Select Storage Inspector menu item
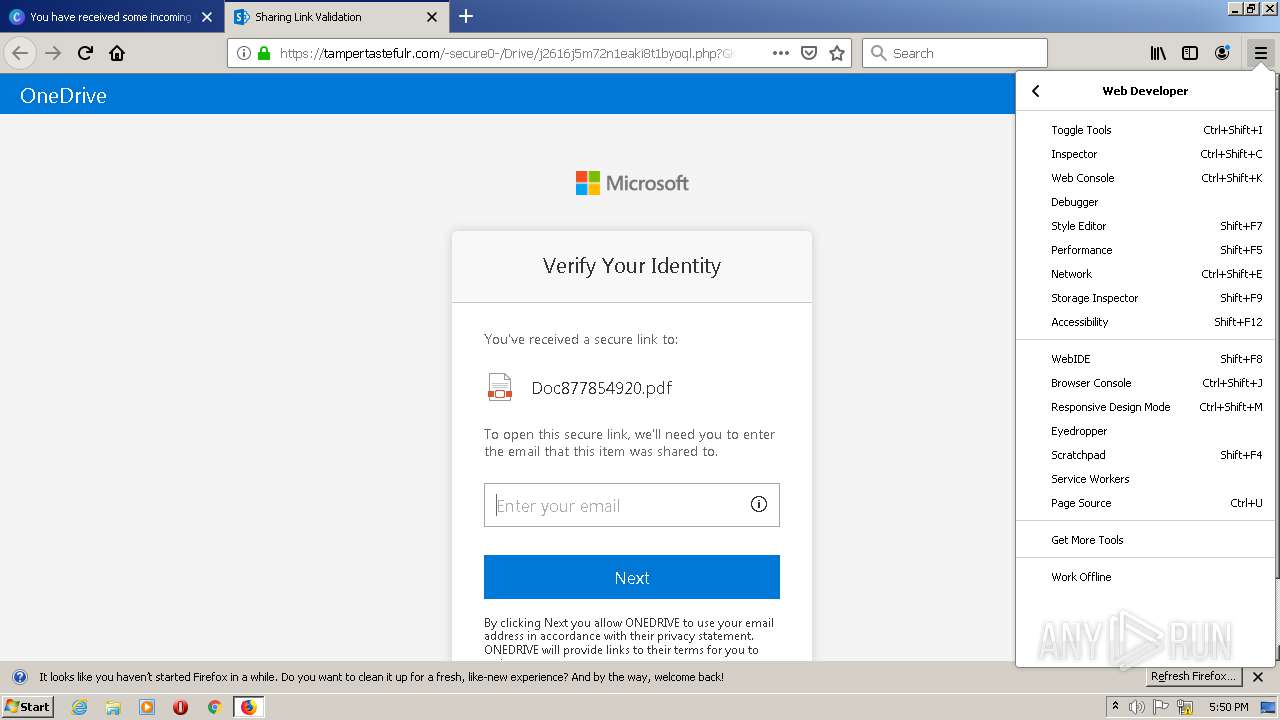 click(1145, 298)
